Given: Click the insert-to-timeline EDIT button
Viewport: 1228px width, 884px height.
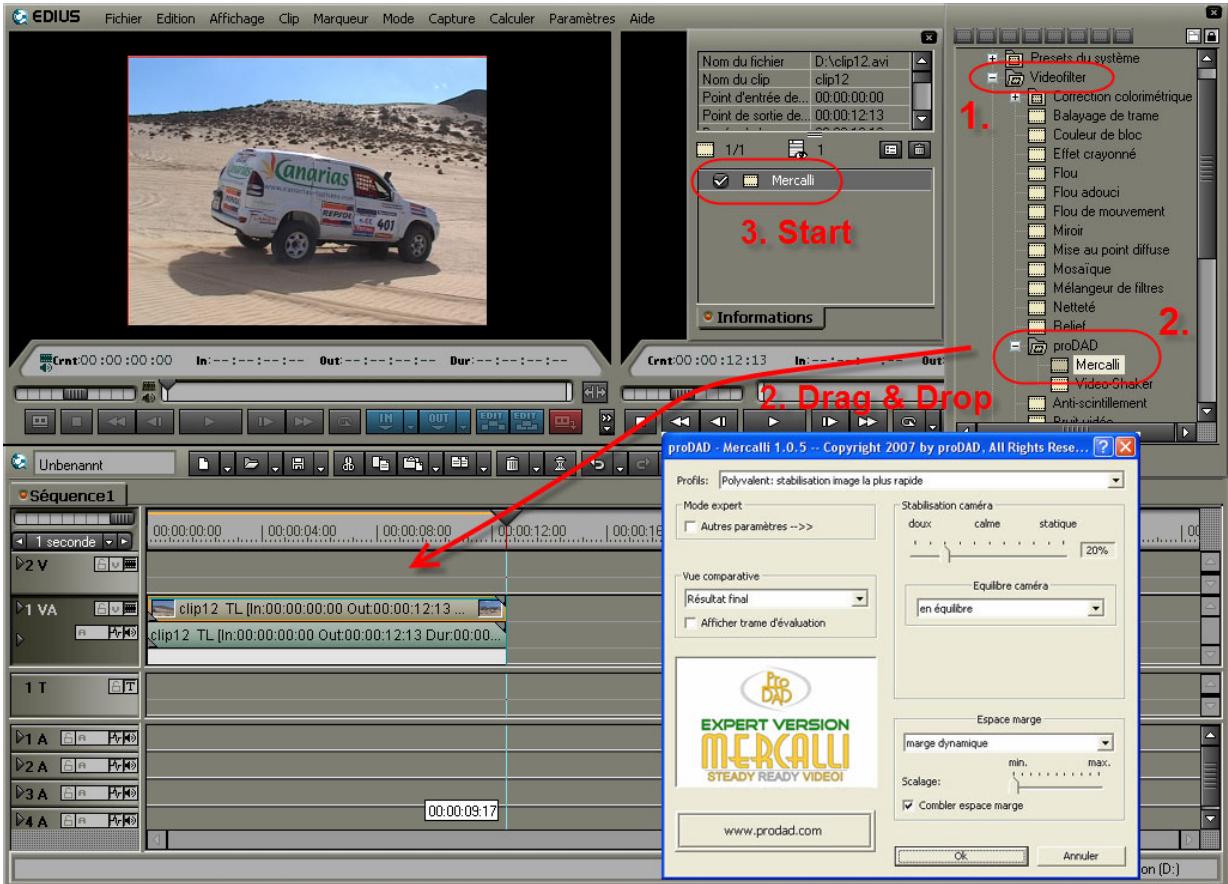Looking at the screenshot, I should coord(492,421).
